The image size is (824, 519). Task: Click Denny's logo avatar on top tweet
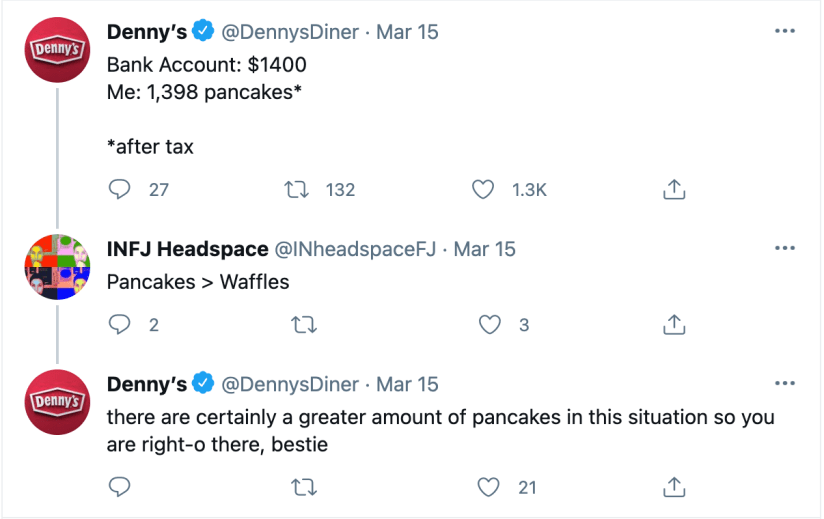point(58,48)
